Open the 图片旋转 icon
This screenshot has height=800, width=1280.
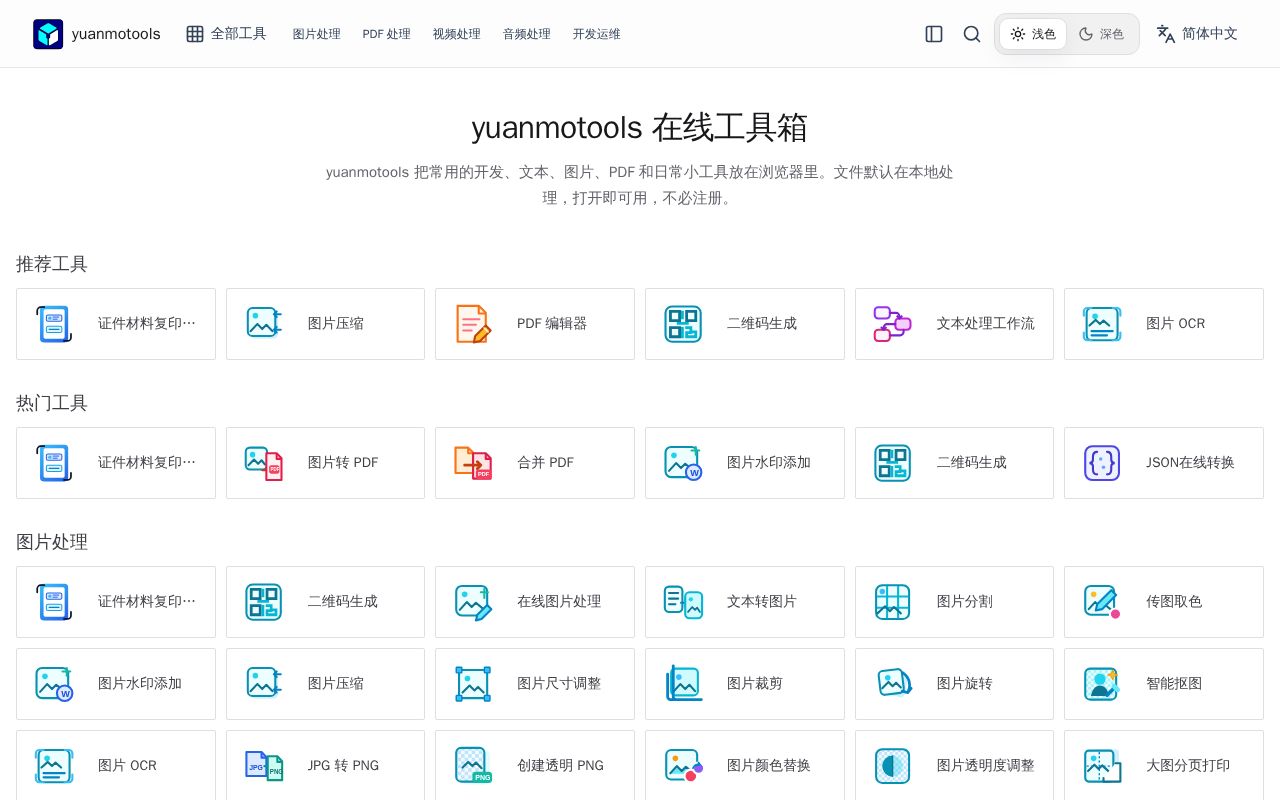click(x=893, y=684)
